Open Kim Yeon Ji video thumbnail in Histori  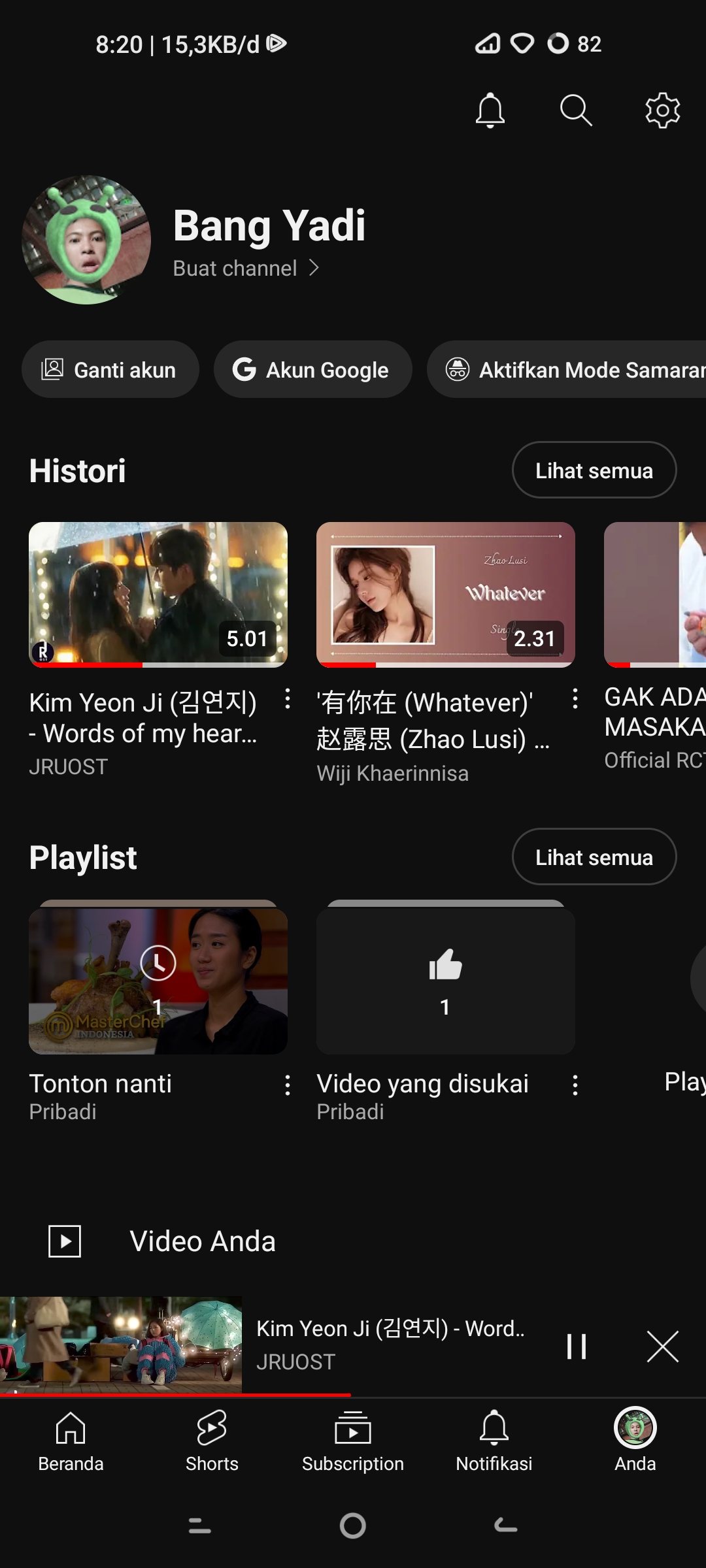pyautogui.click(x=158, y=595)
